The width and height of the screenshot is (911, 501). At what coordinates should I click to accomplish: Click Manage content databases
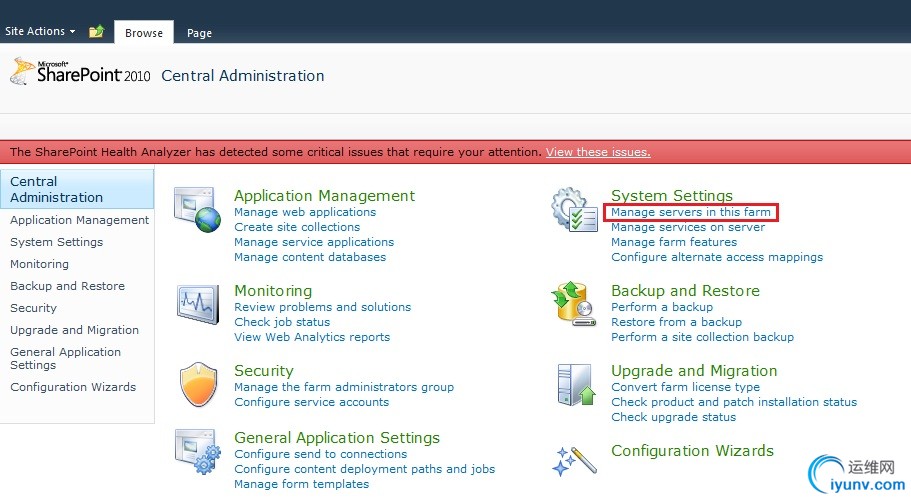coord(310,257)
